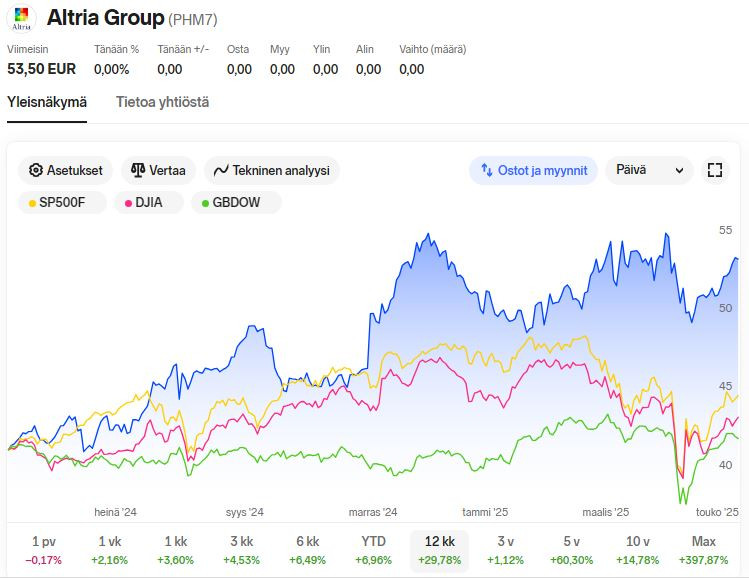Image resolution: width=749 pixels, height=578 pixels.
Task: Click the Ylin column label
Action: 321,49
